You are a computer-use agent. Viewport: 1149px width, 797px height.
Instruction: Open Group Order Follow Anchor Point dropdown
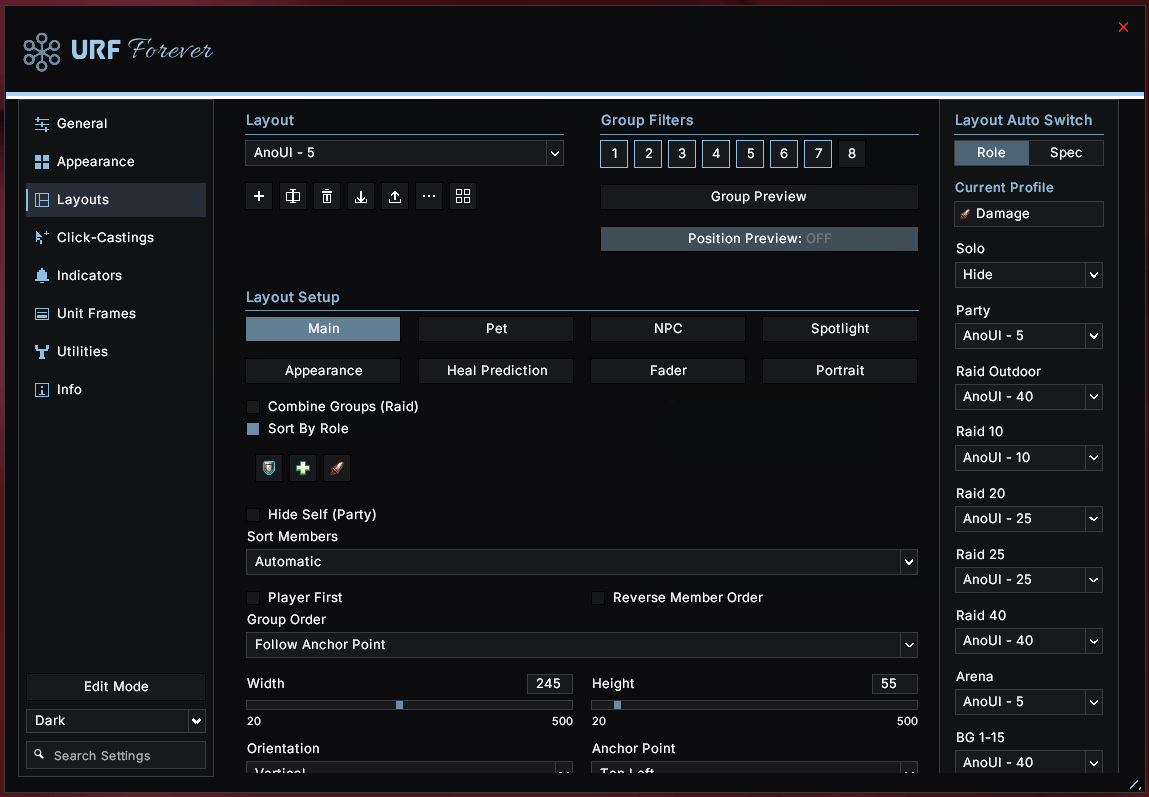(582, 645)
